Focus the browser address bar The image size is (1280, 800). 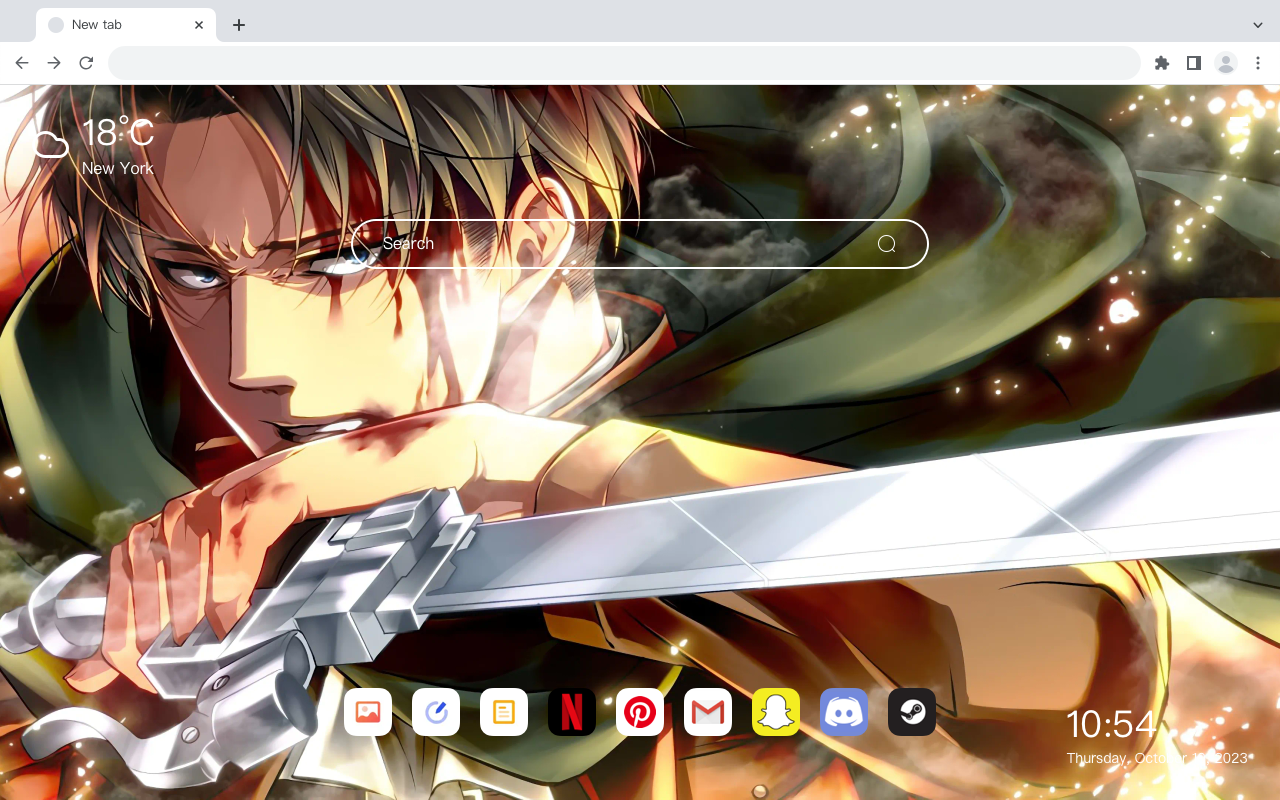pyautogui.click(x=624, y=63)
